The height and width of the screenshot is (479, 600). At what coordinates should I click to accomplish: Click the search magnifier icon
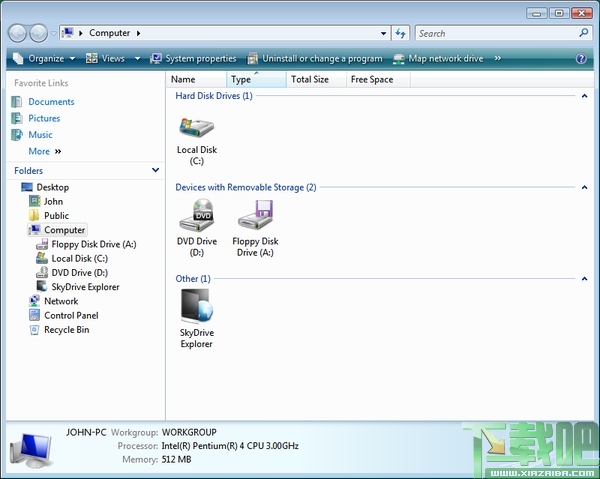coord(584,33)
